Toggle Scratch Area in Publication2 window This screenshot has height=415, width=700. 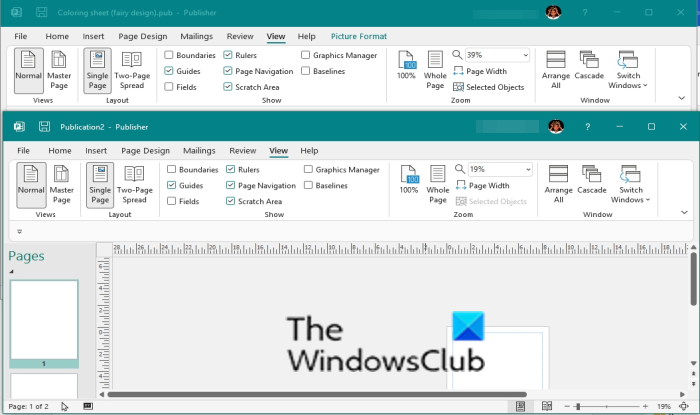point(230,201)
